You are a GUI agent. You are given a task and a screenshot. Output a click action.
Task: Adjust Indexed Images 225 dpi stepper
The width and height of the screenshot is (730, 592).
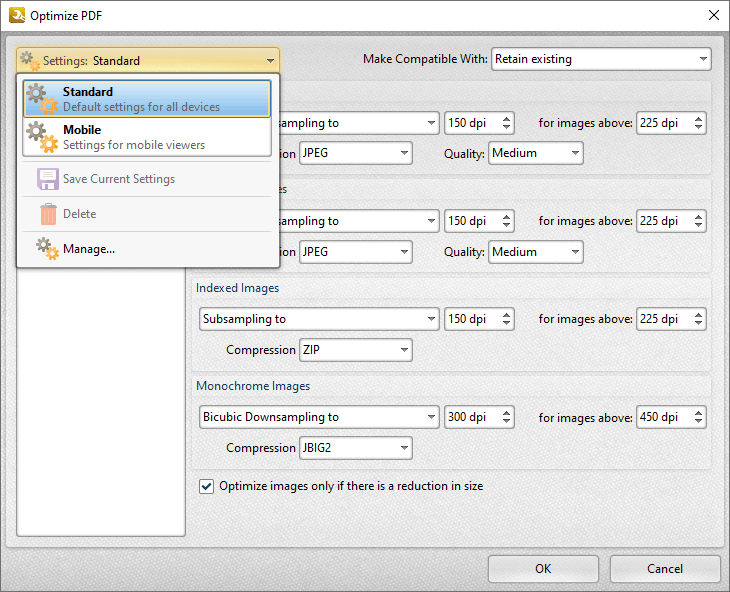pyautogui.click(x=698, y=319)
